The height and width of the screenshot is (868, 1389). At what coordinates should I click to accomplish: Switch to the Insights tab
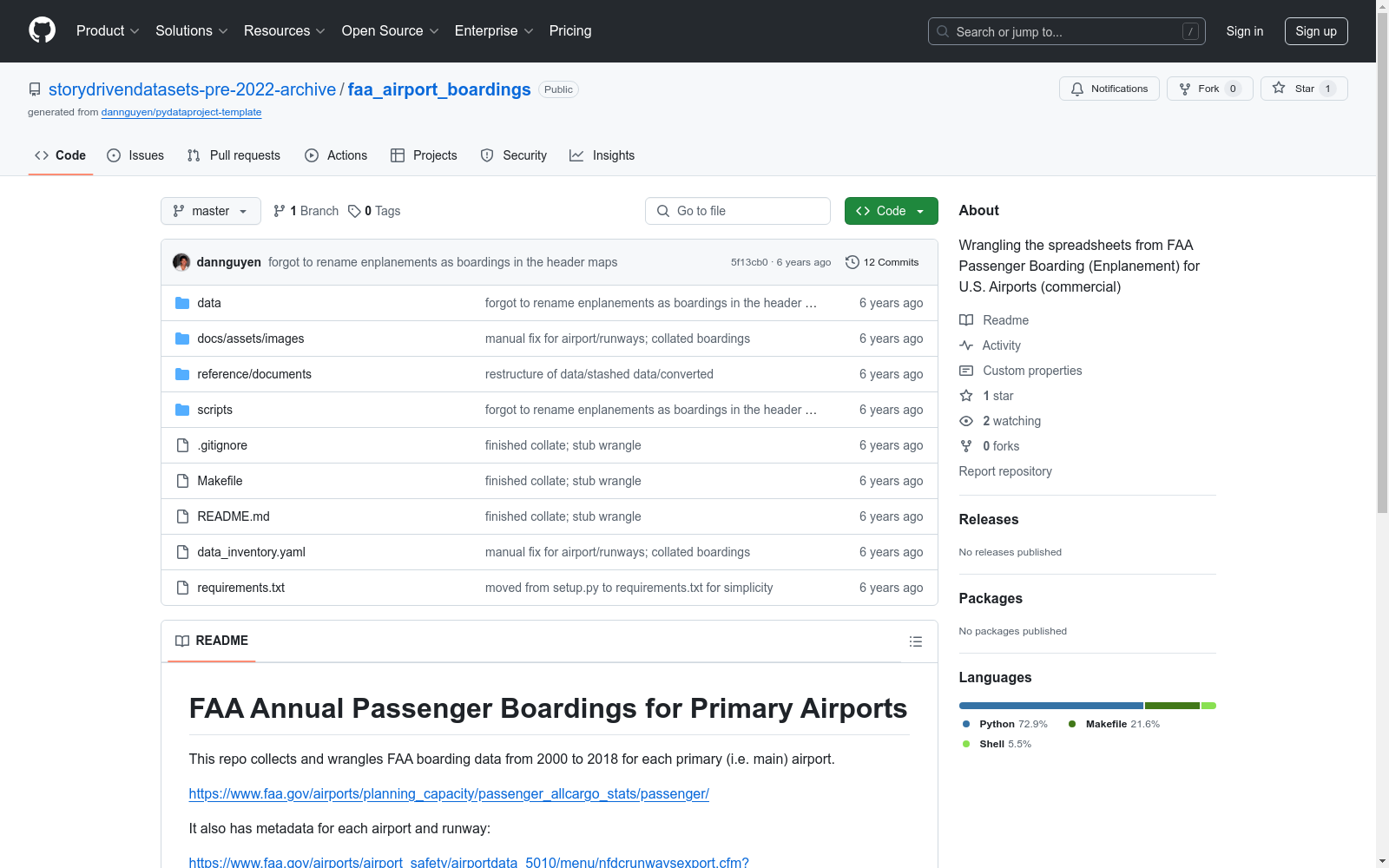pyautogui.click(x=602, y=155)
